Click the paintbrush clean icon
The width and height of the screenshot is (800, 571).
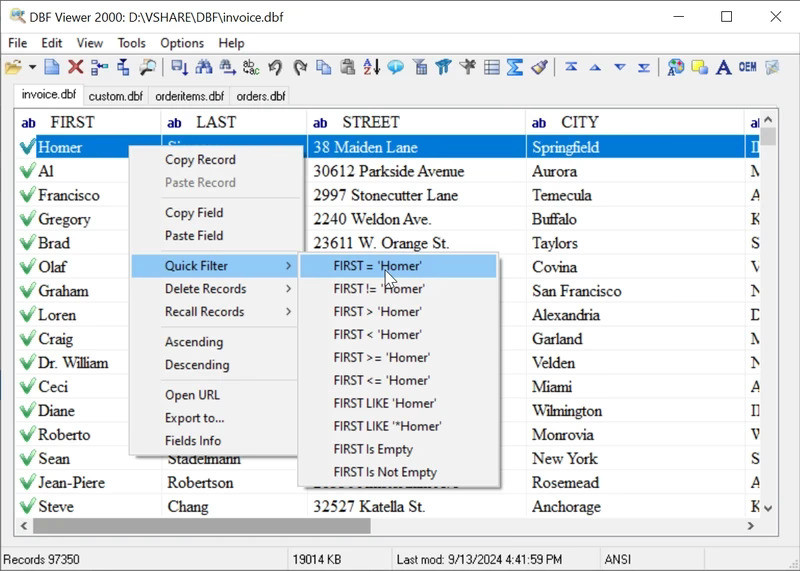pos(539,67)
